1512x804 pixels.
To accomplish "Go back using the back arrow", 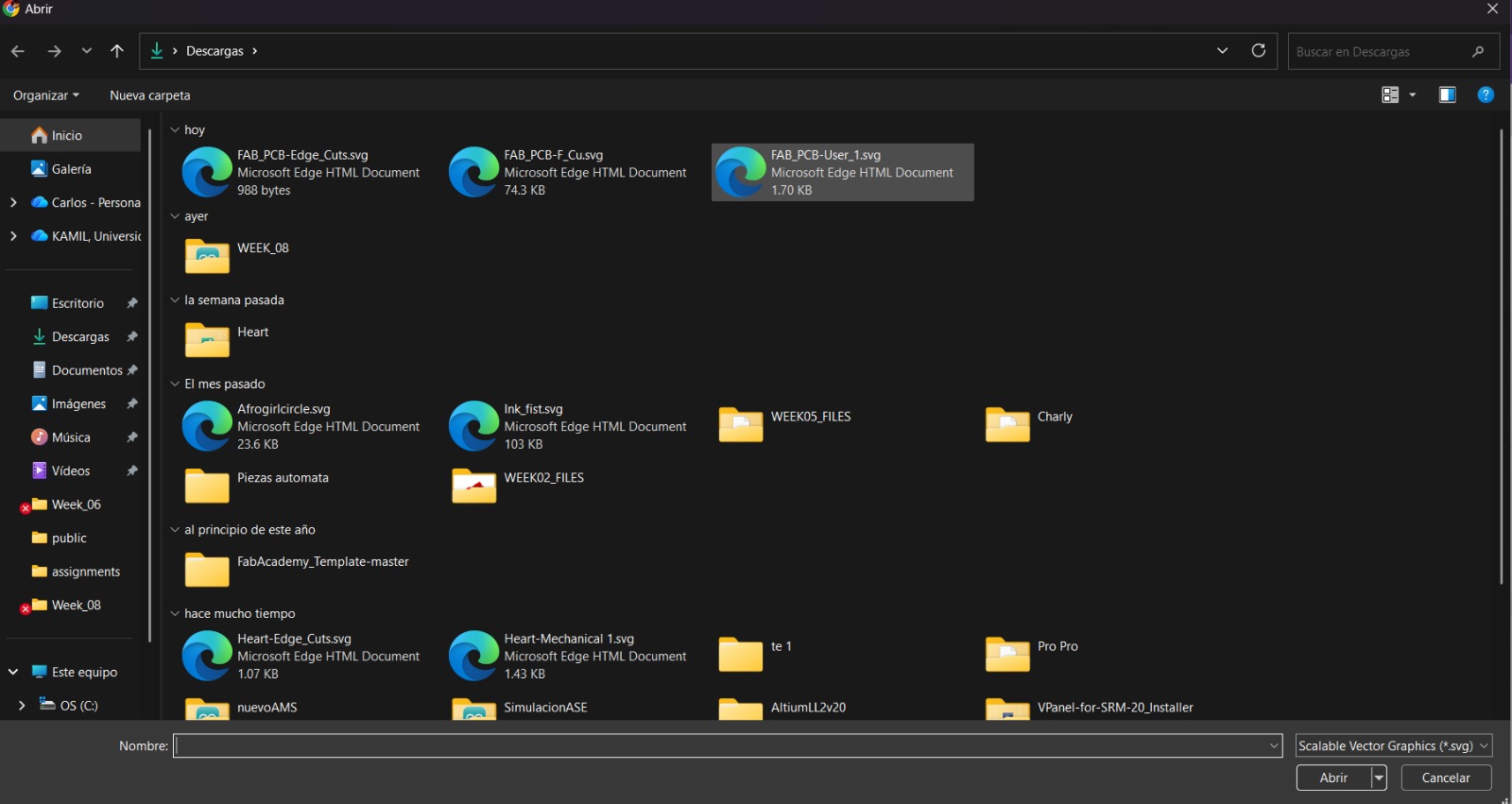I will click(17, 51).
